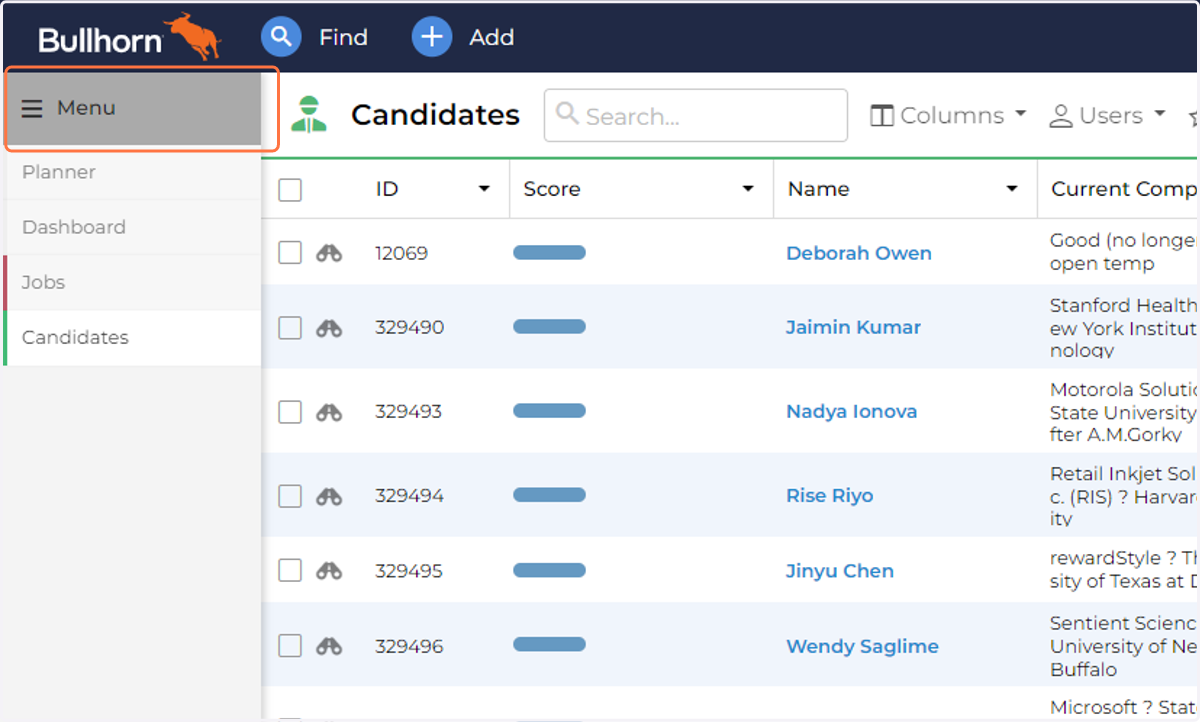1200x722 pixels.
Task: Open the Score column dropdown arrow
Action: point(747,189)
